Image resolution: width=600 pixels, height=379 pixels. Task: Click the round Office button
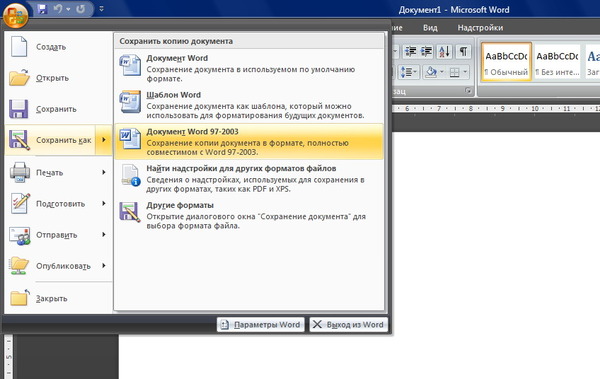(15, 15)
